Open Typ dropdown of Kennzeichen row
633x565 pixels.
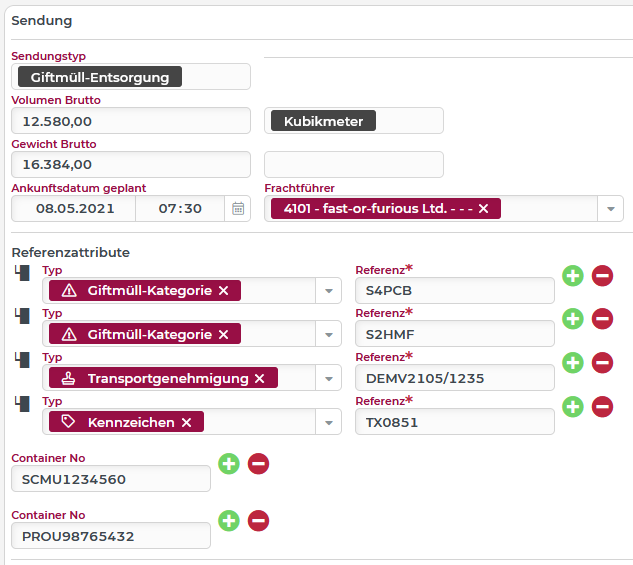tap(329, 422)
